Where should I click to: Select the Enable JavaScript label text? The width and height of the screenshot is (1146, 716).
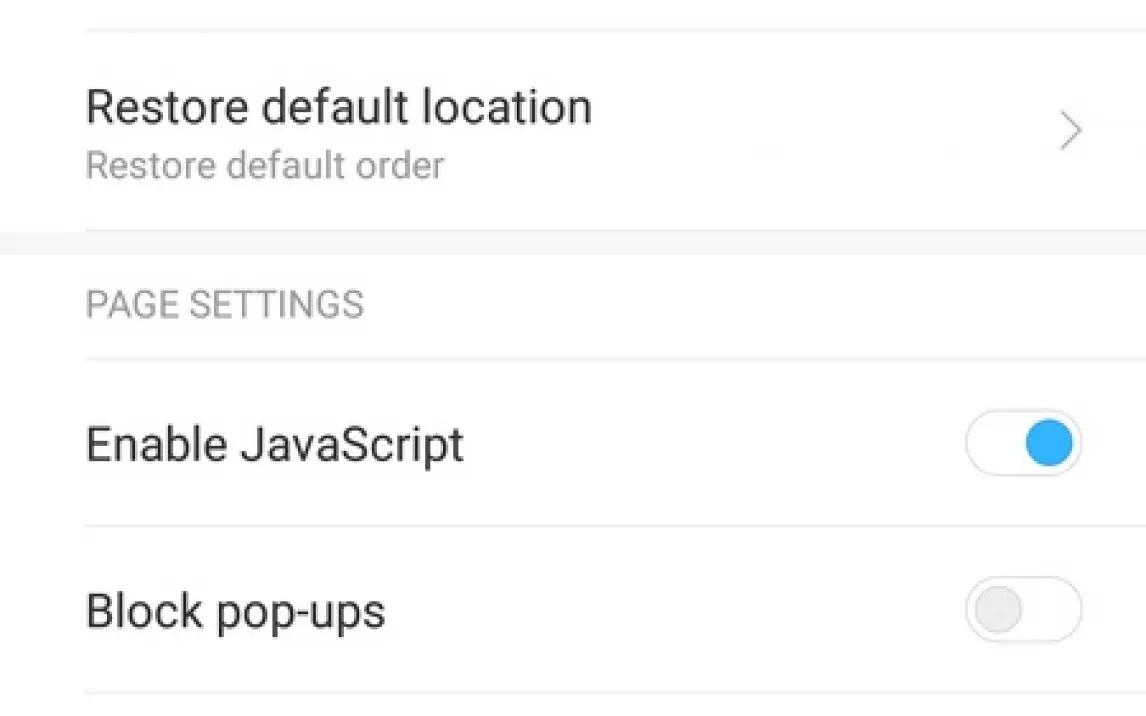274,445
